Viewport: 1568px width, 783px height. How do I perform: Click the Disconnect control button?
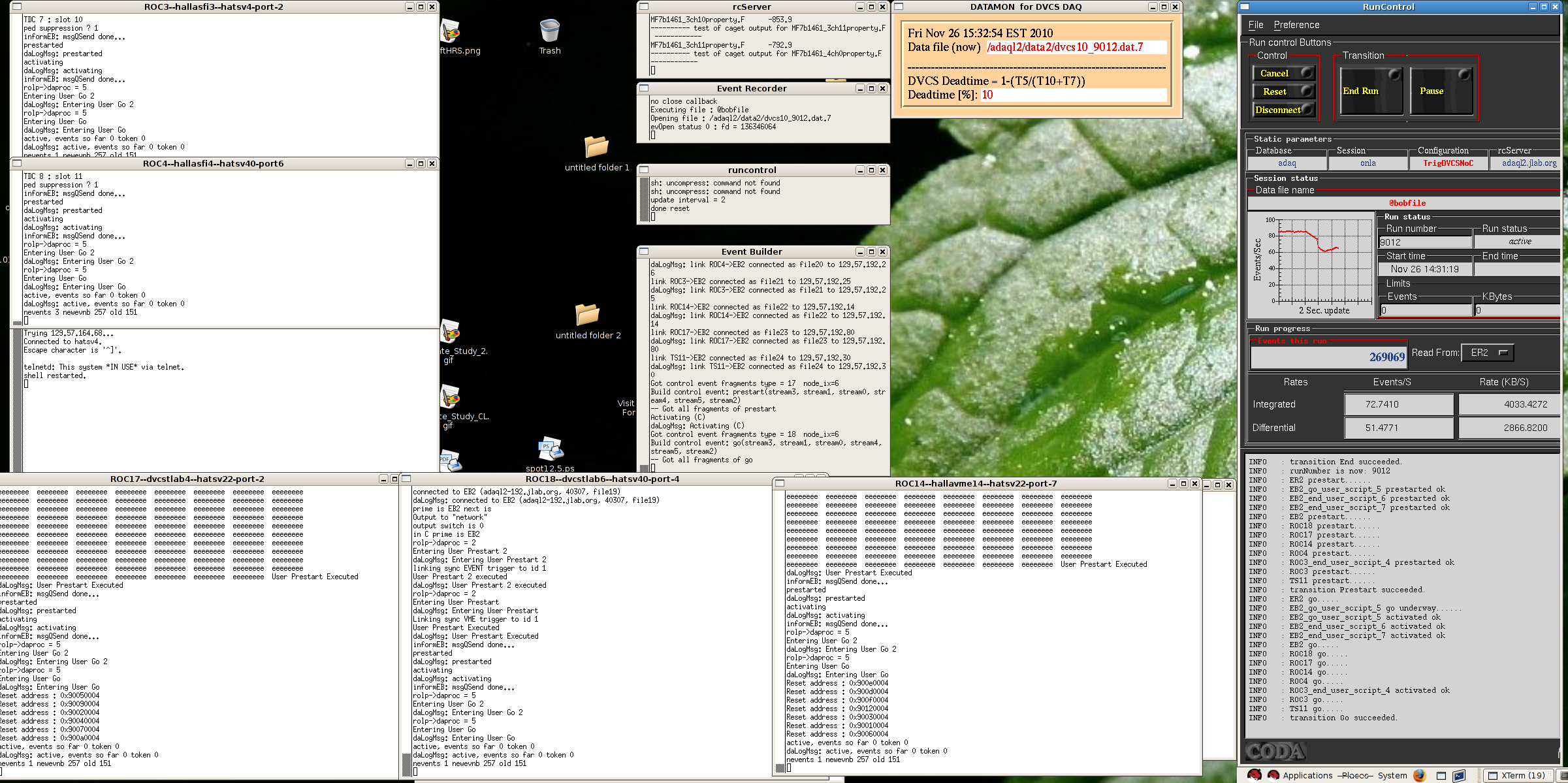1283,110
